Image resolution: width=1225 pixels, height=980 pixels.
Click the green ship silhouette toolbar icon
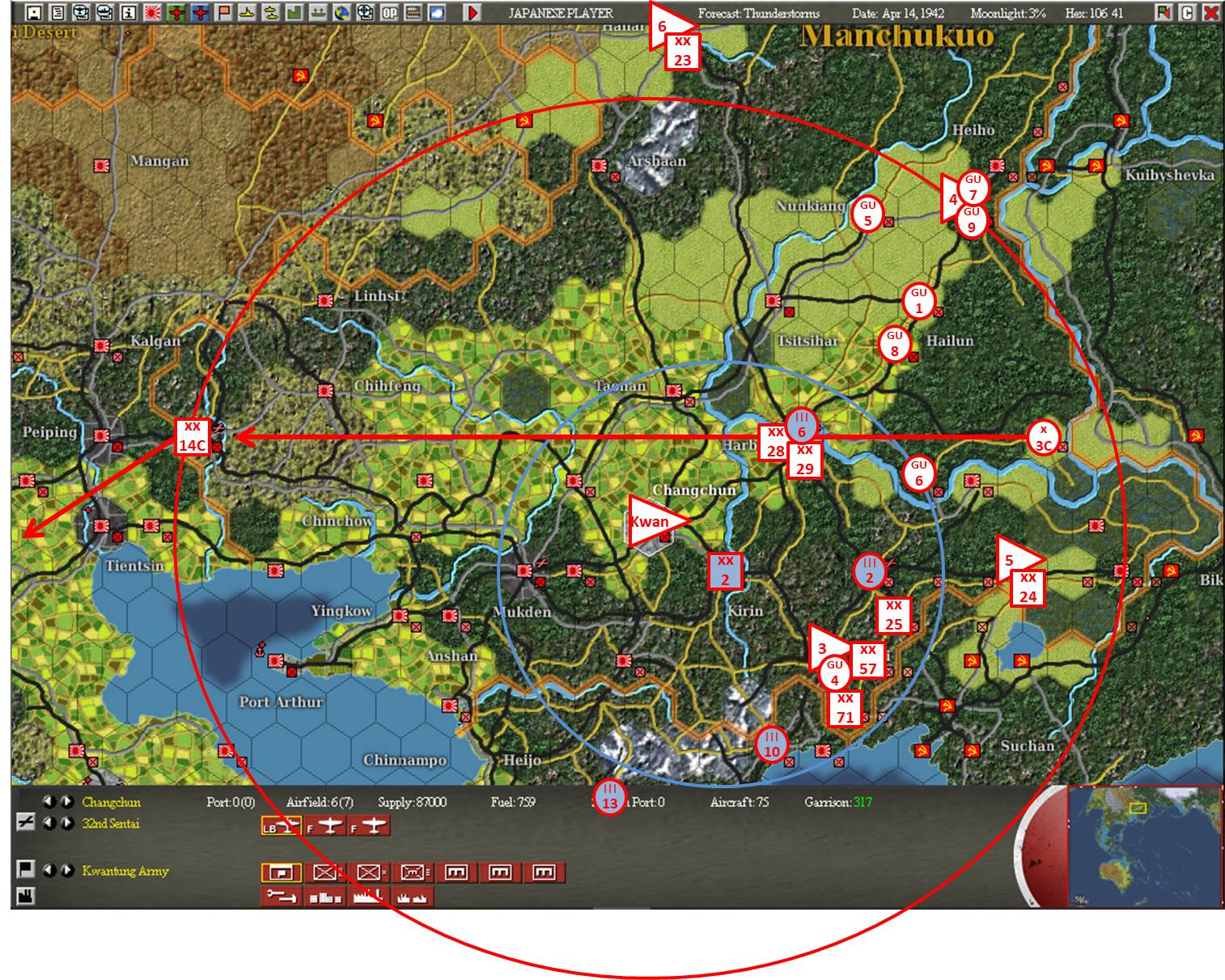coord(319,12)
